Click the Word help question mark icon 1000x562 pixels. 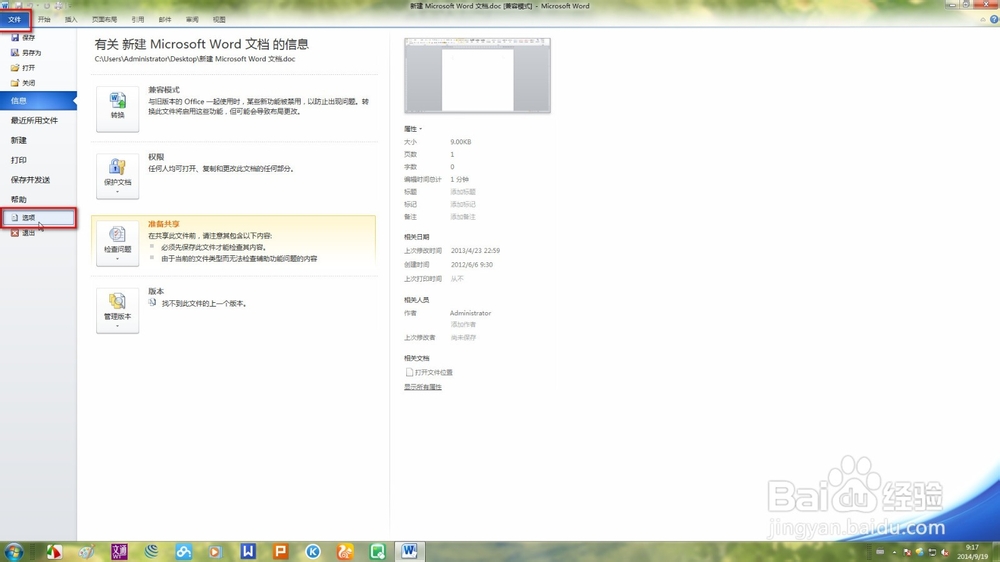(x=994, y=19)
